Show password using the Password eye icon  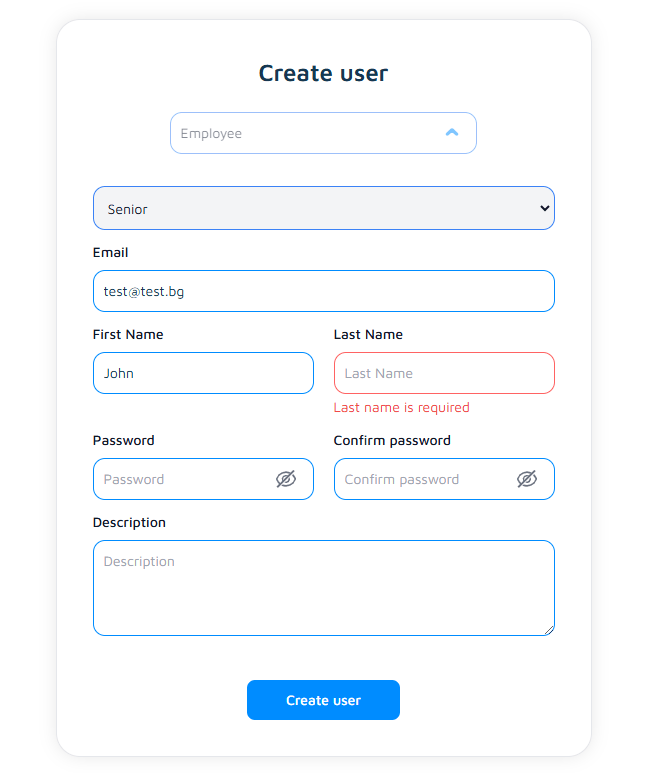click(x=286, y=479)
